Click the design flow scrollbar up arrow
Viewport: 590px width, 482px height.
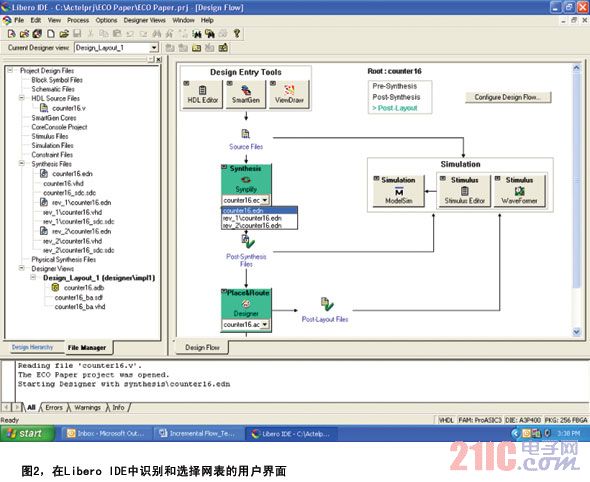[x=576, y=68]
